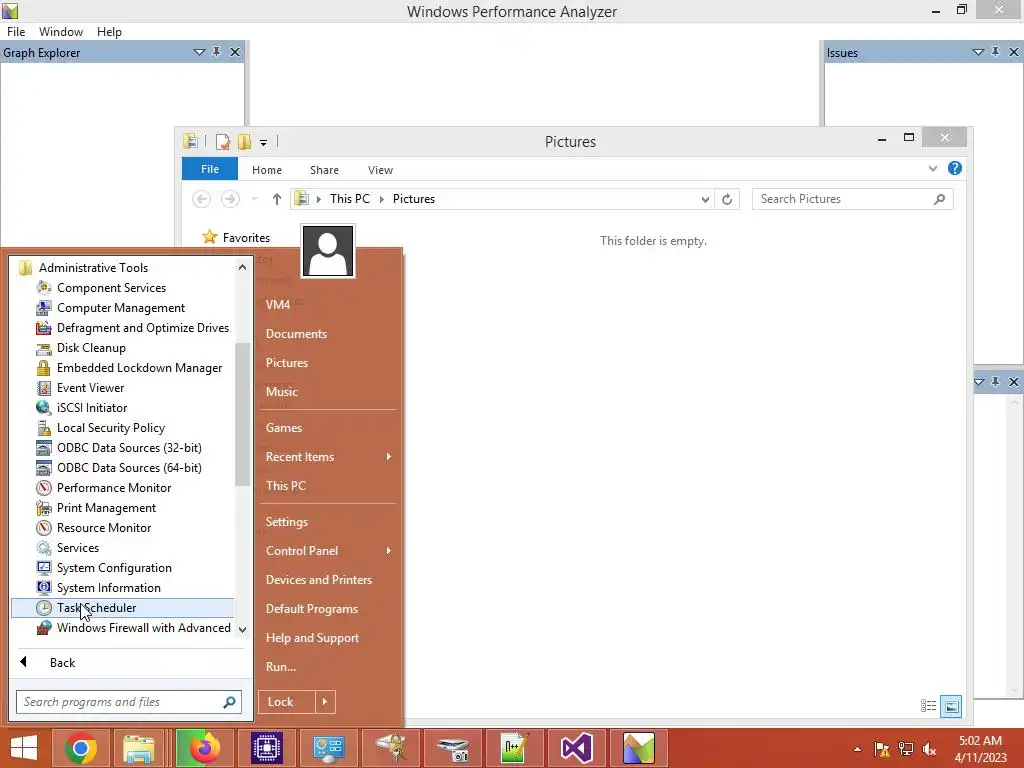Image resolution: width=1024 pixels, height=768 pixels.
Task: Click the Windows Start button
Action: (24, 748)
